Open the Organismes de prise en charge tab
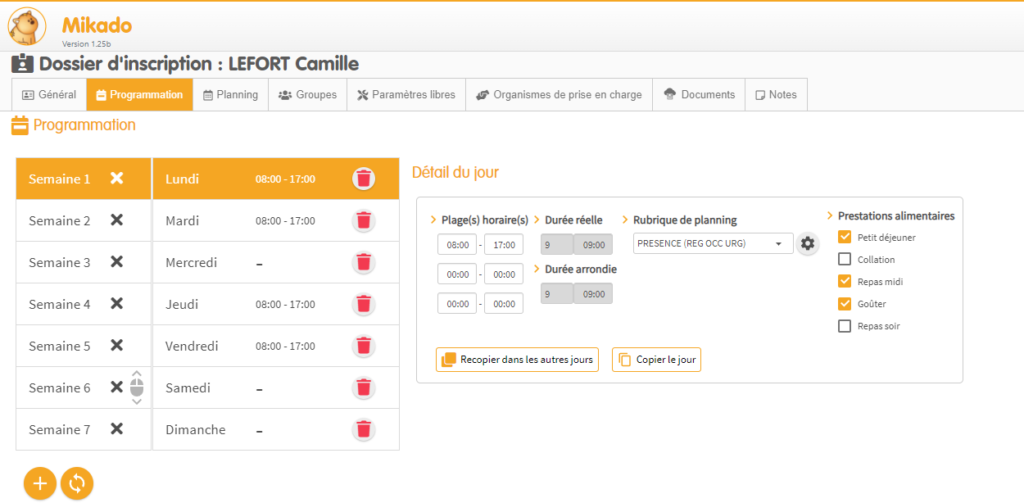Viewport: 1024px width, 503px height. [x=558, y=95]
